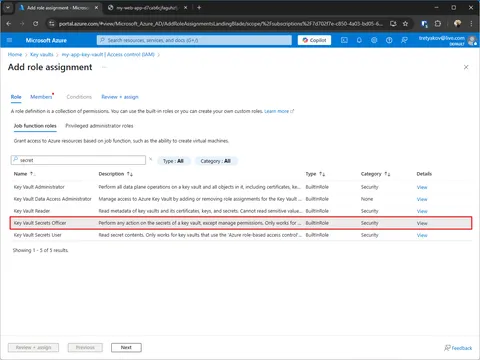Select the Key Vault Reader role
The width and height of the screenshot is (480, 360).
[x=241, y=211]
